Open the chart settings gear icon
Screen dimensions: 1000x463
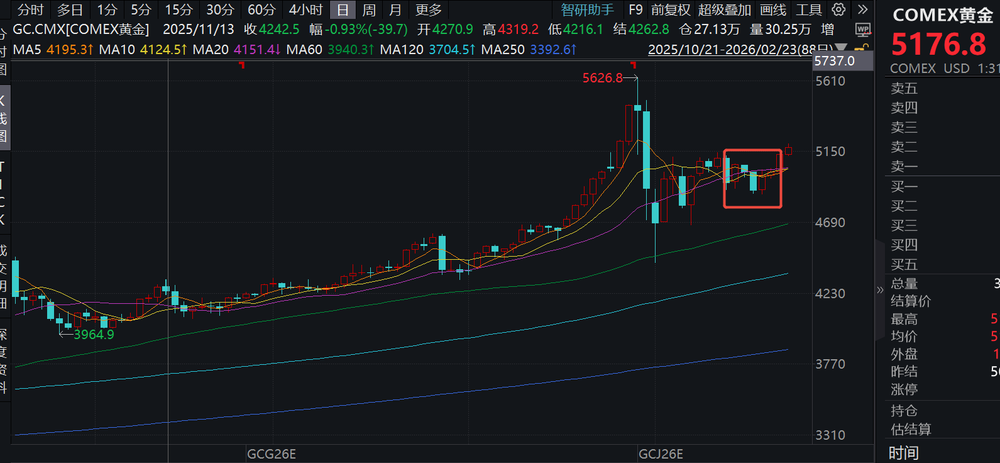[x=838, y=9]
